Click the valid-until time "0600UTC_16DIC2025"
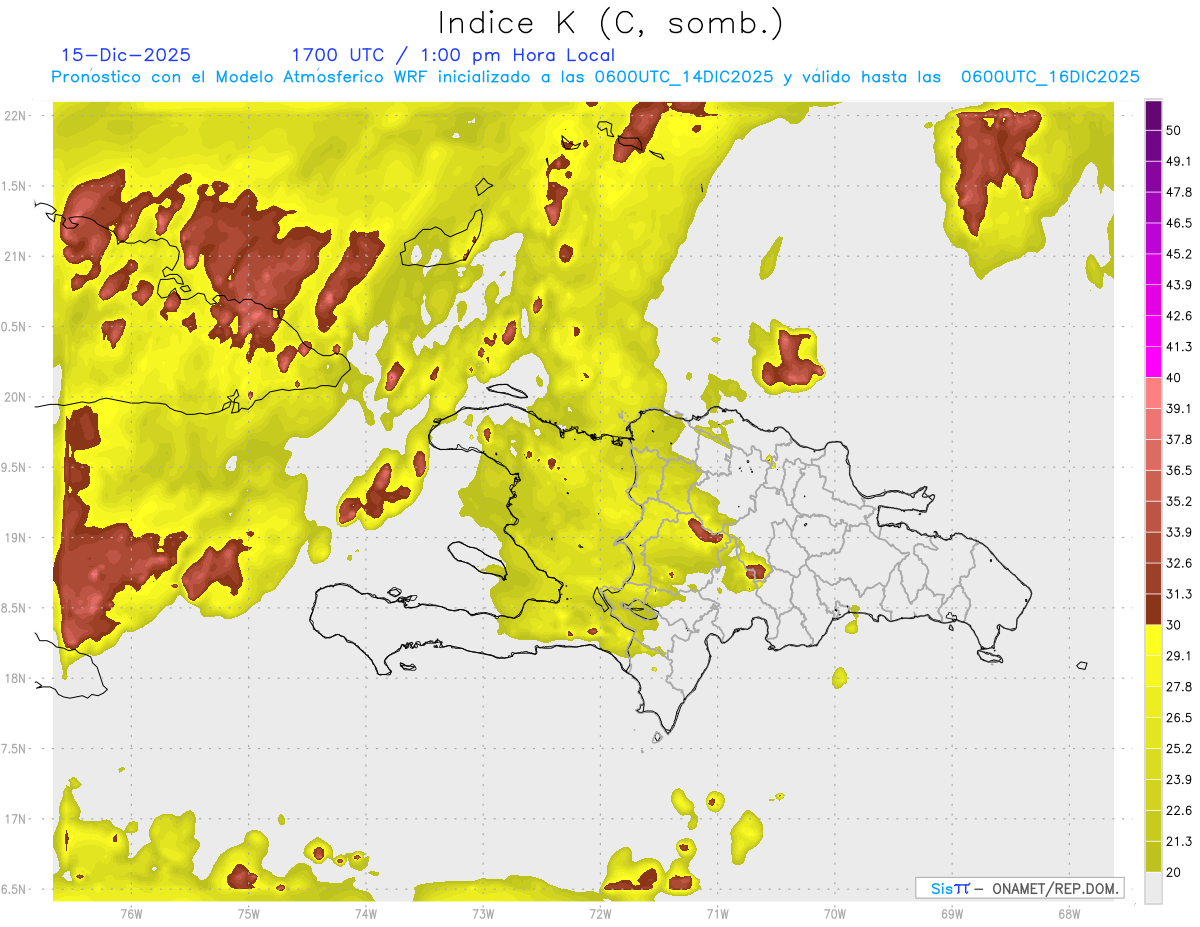This screenshot has height=927, width=1200. click(1050, 77)
